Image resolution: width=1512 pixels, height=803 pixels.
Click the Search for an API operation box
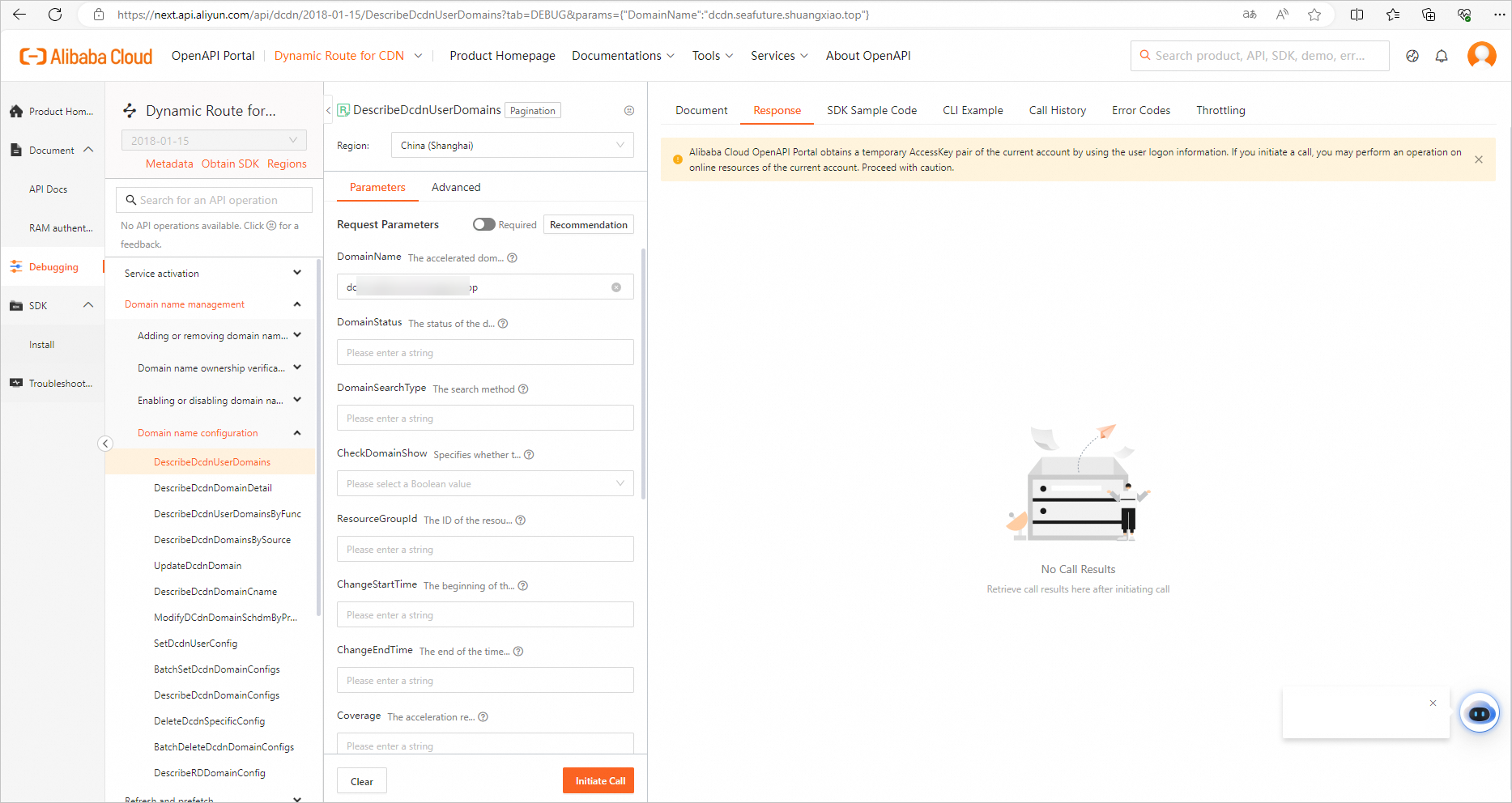pos(214,200)
